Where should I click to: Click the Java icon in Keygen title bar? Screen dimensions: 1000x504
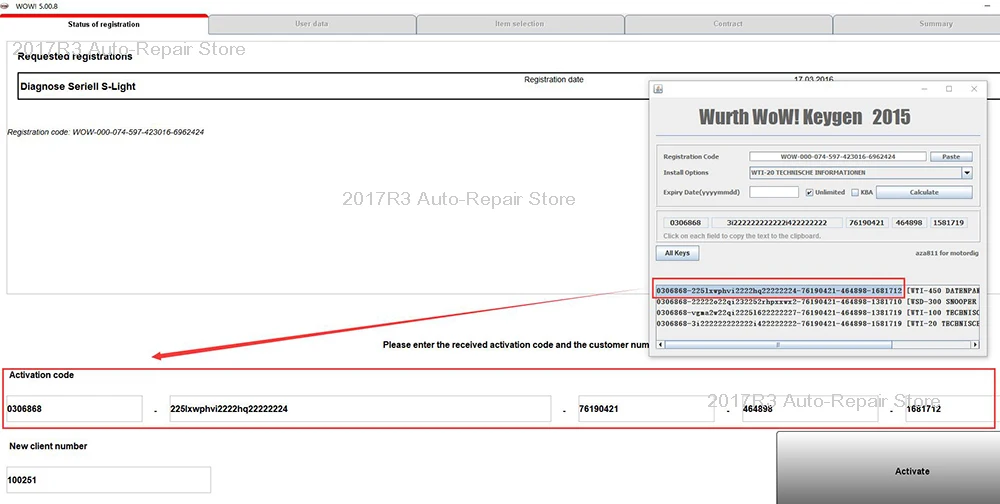click(659, 89)
